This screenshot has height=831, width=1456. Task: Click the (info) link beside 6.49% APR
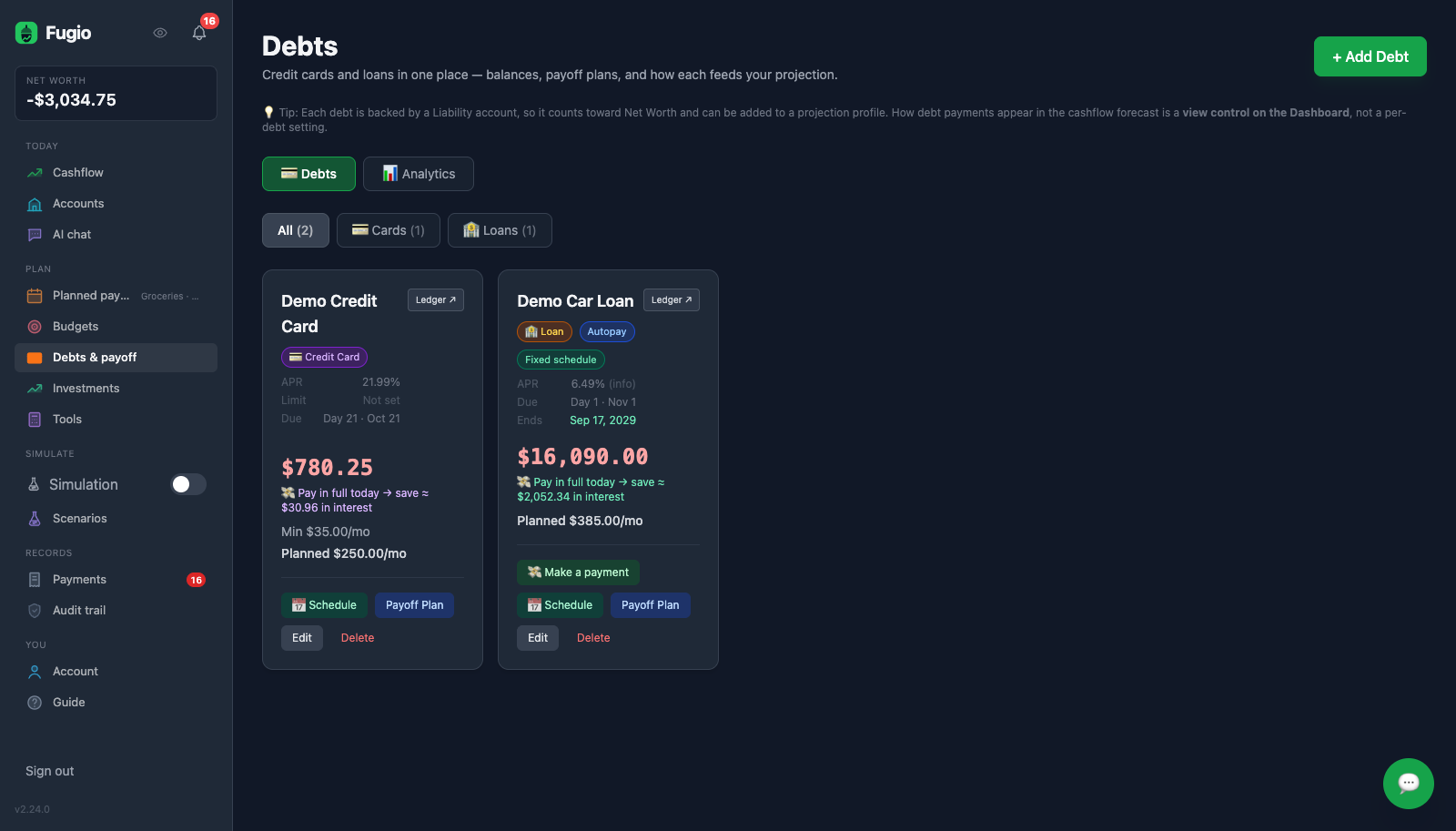point(622,384)
